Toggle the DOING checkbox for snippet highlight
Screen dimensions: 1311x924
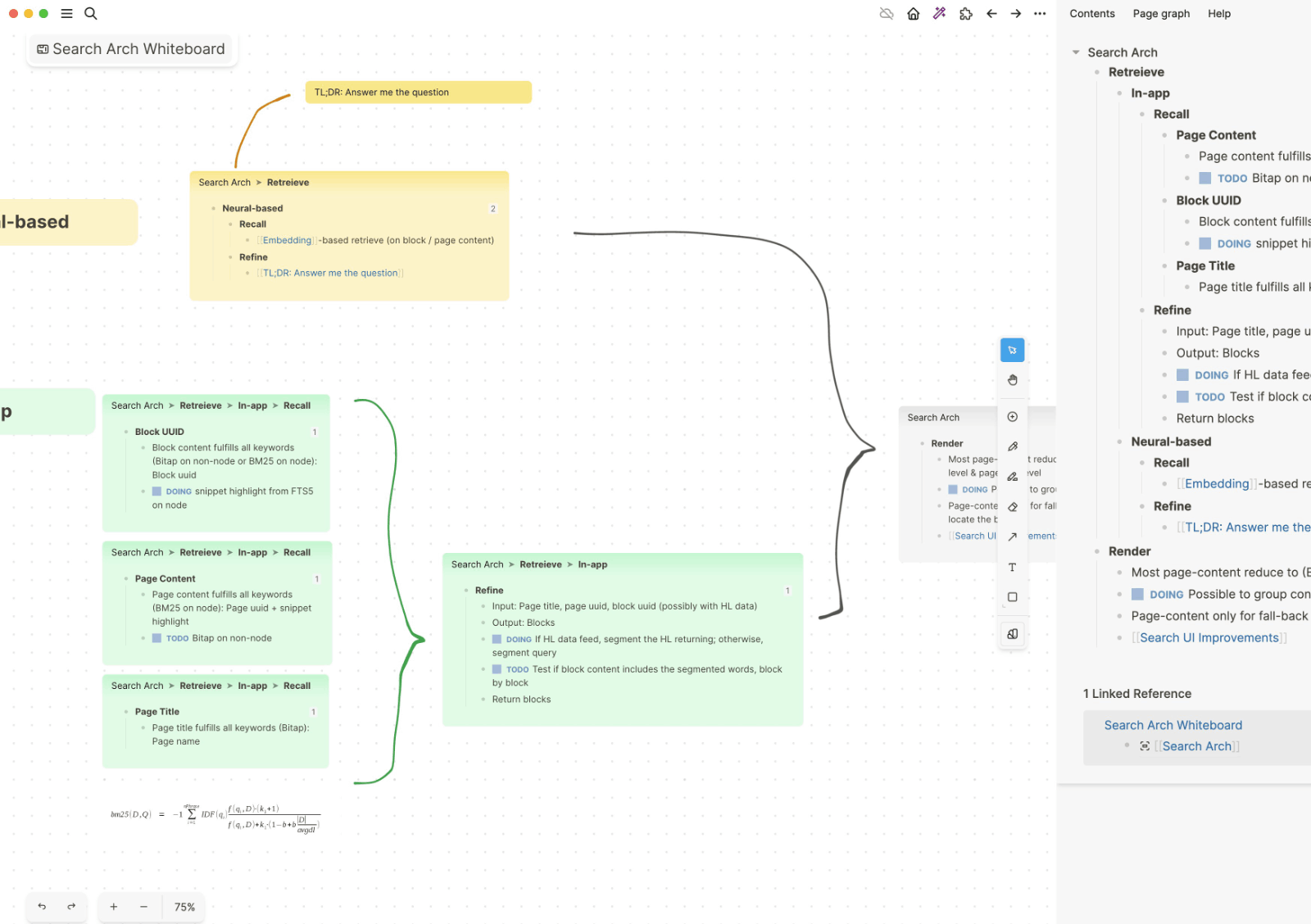156,491
